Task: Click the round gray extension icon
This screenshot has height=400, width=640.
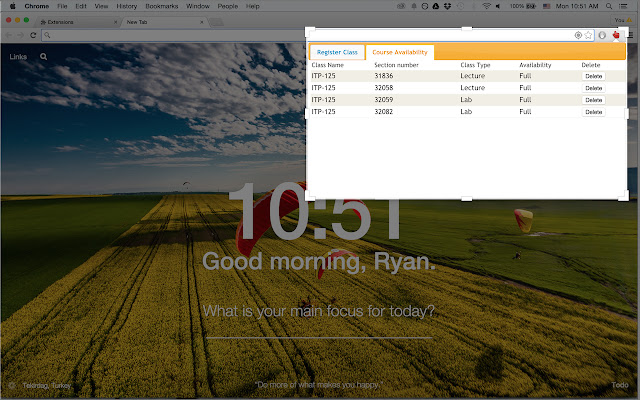Action: 602,35
